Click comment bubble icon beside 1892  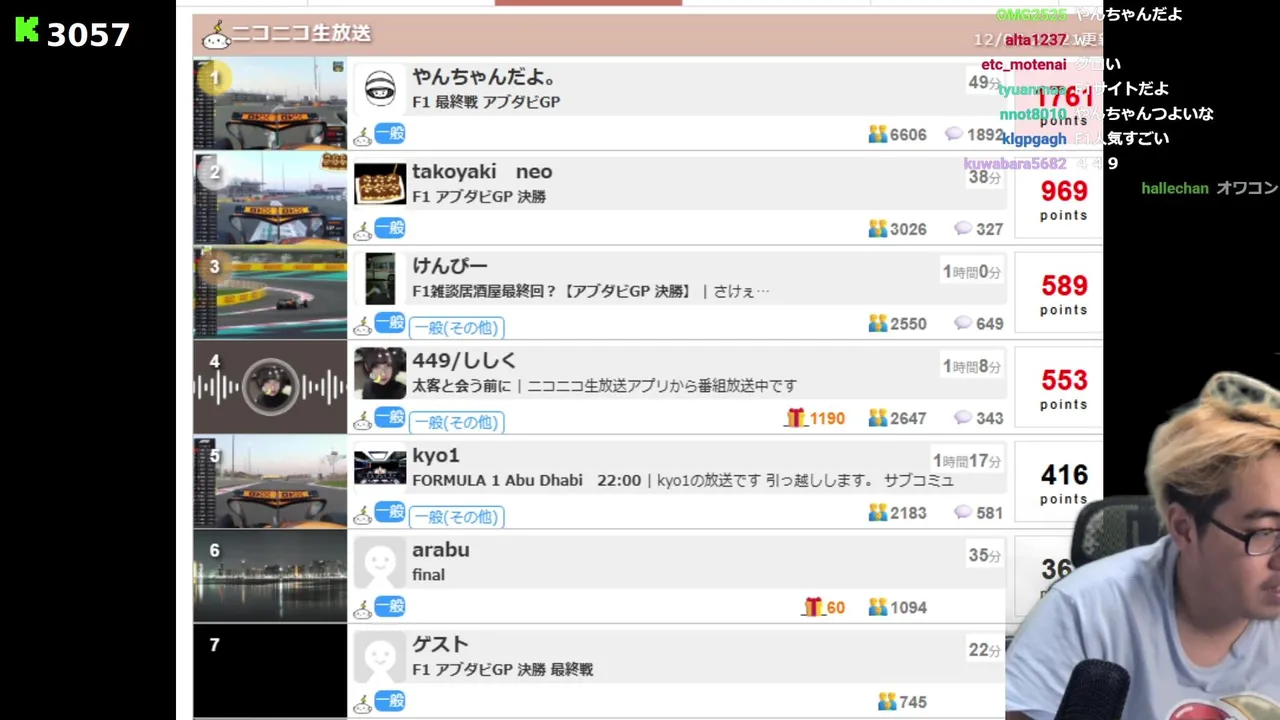point(953,134)
